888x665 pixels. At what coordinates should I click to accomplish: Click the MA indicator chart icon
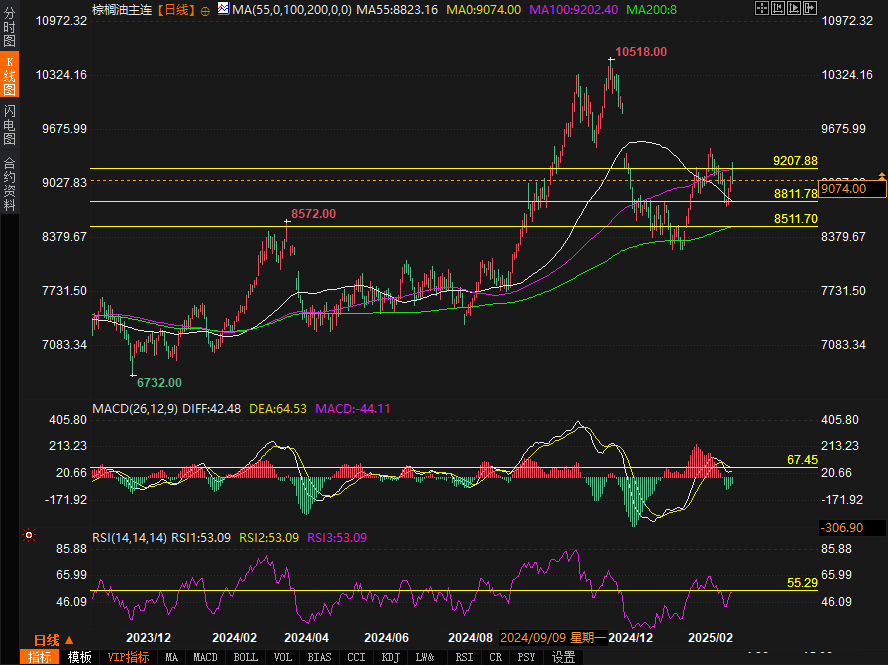tap(223, 10)
